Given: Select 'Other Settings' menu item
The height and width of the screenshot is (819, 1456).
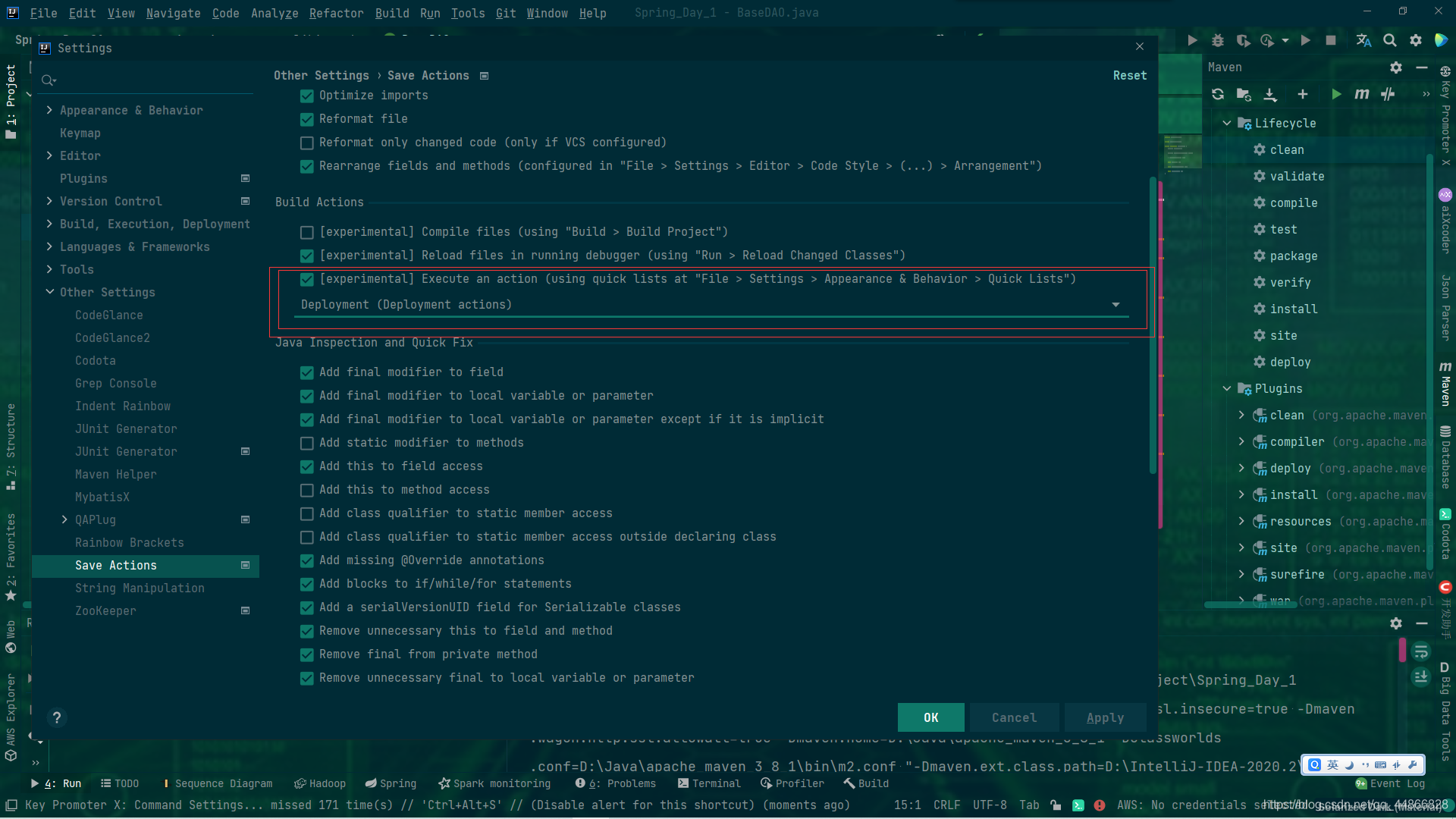Looking at the screenshot, I should (x=106, y=291).
